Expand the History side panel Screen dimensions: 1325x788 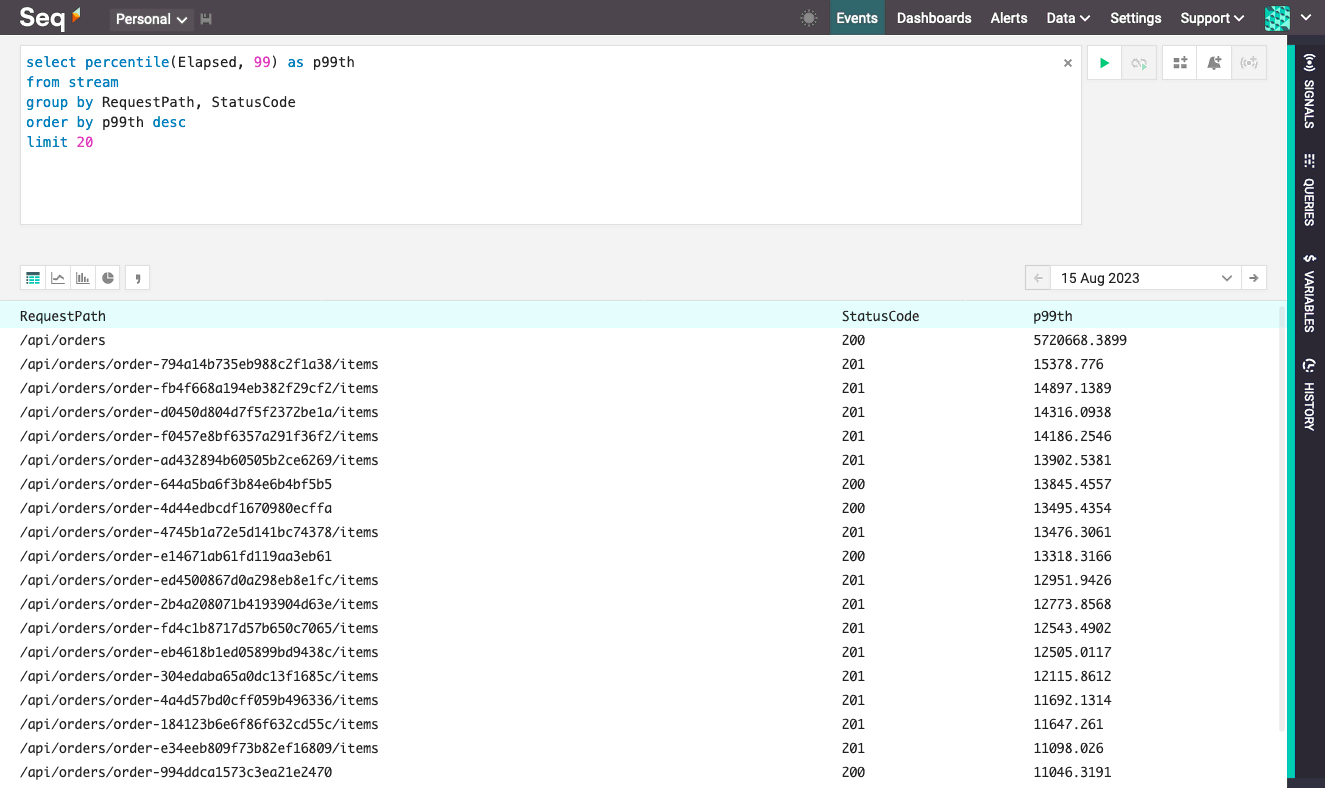[1309, 394]
